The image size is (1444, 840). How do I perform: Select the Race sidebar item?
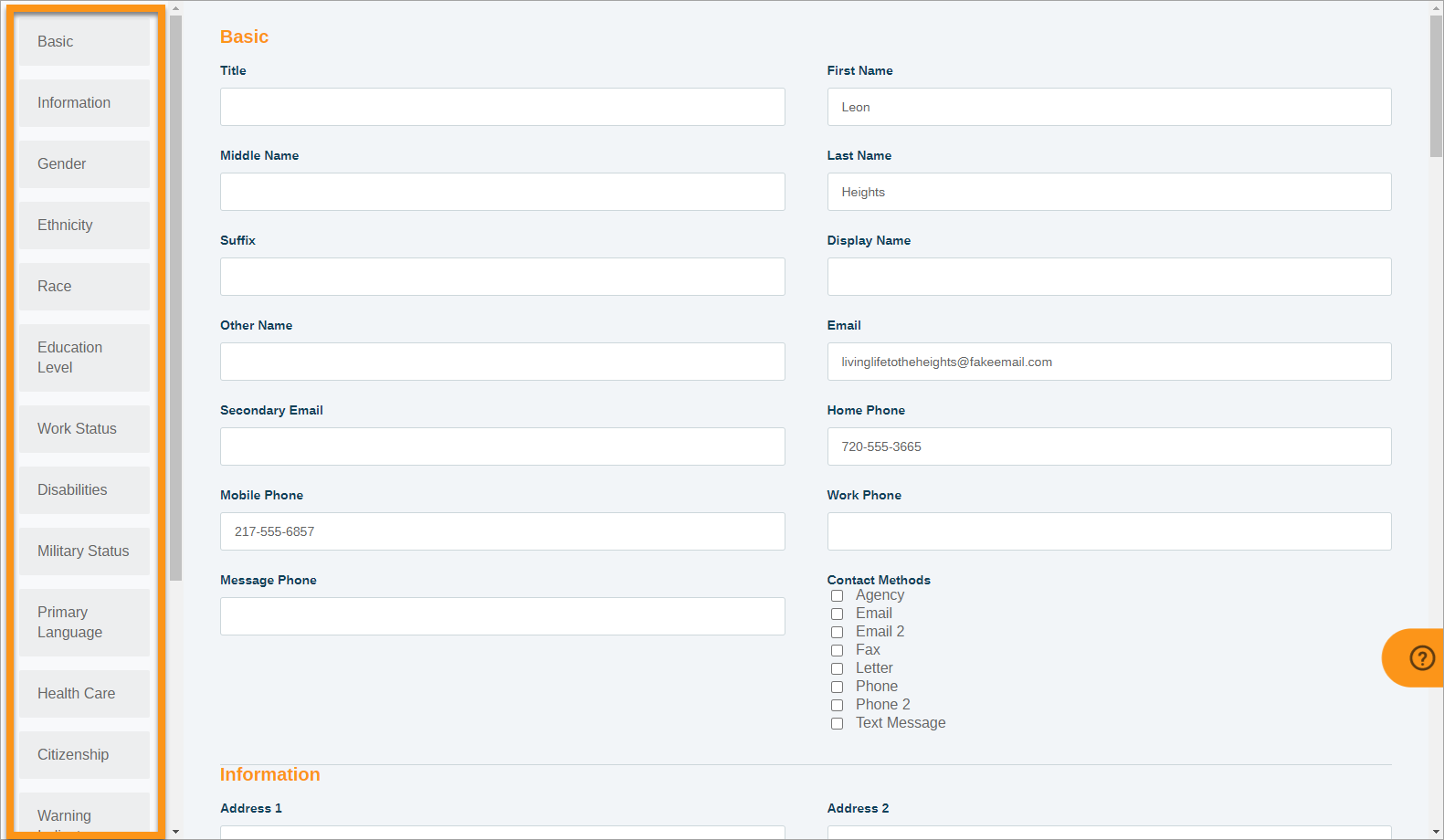click(x=84, y=287)
